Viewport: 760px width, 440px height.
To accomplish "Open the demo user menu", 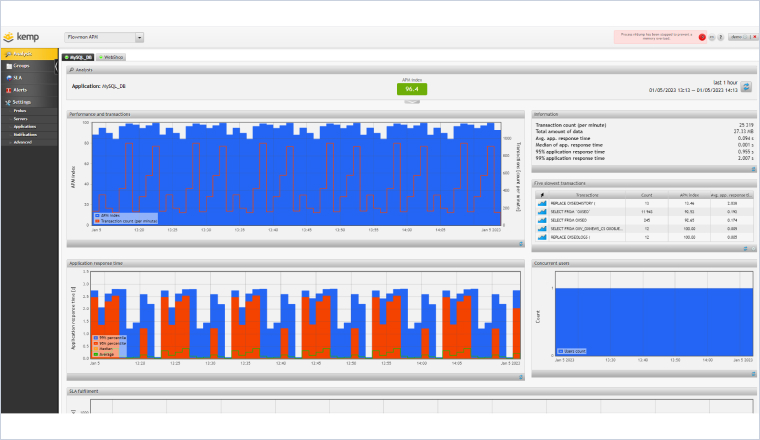I will [738, 37].
